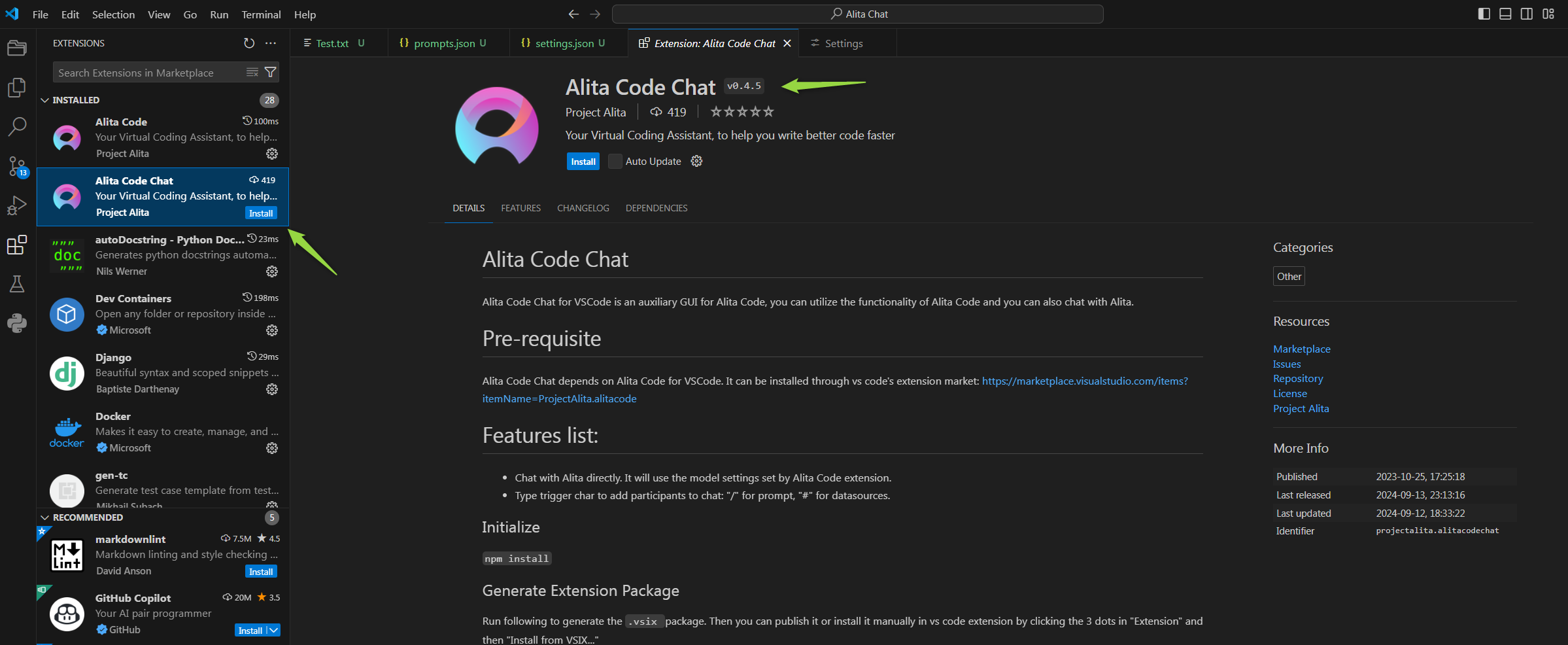Toggle secondary side bar layout icon

[1527, 14]
